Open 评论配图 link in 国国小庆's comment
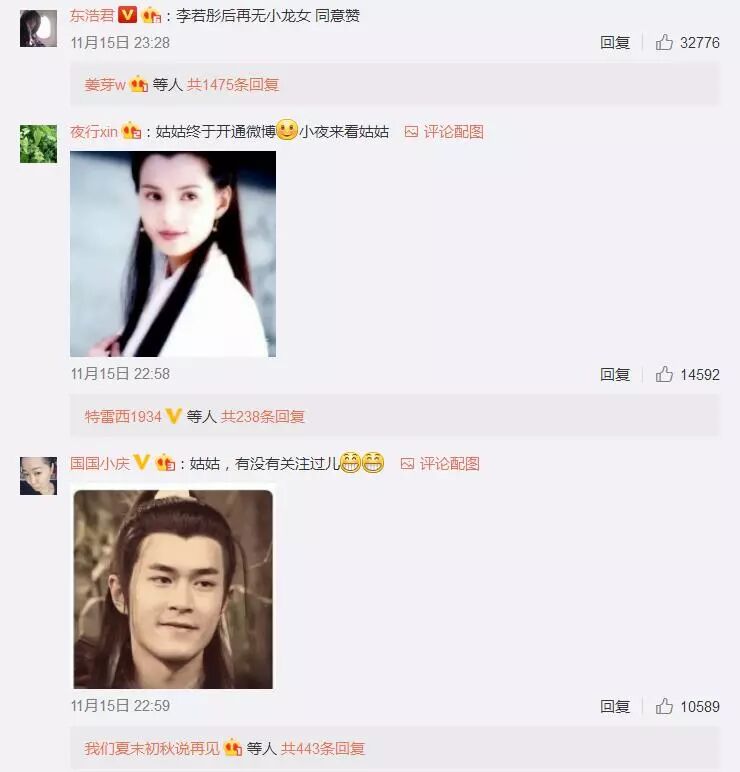 click(440, 463)
